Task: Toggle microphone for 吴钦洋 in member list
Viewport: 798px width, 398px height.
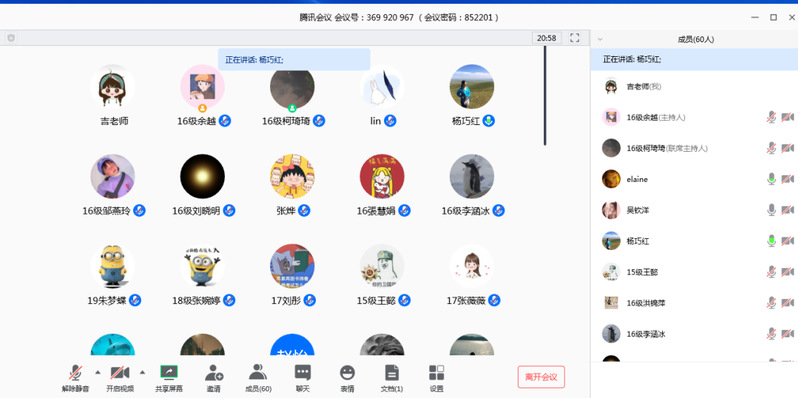Action: 772,210
